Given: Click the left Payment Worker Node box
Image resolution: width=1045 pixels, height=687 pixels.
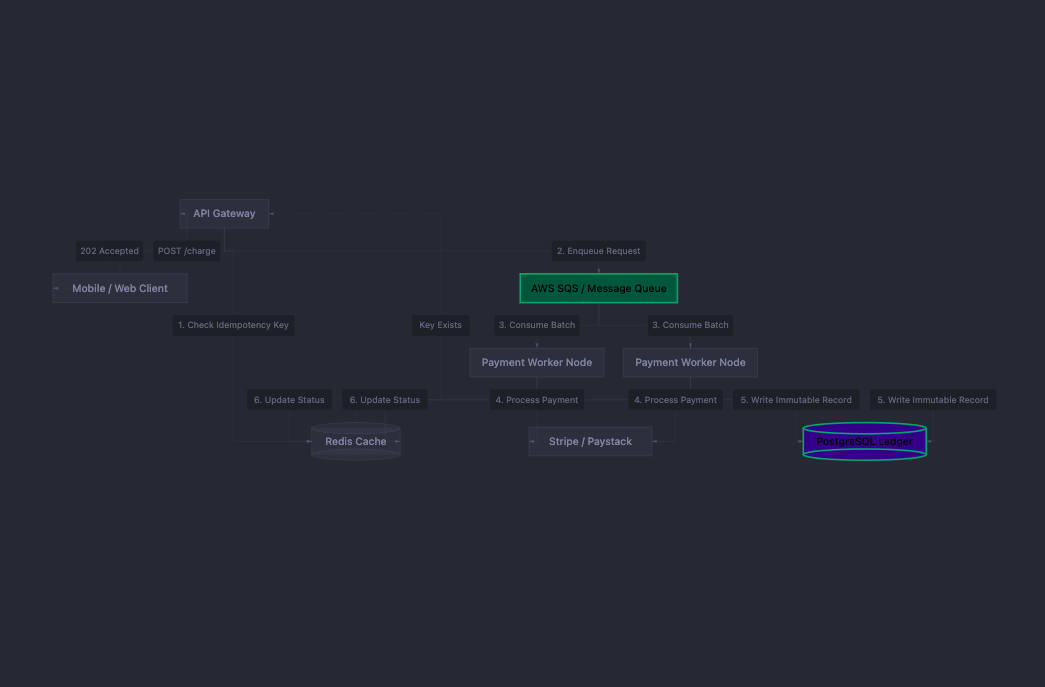Looking at the screenshot, I should [x=536, y=362].
